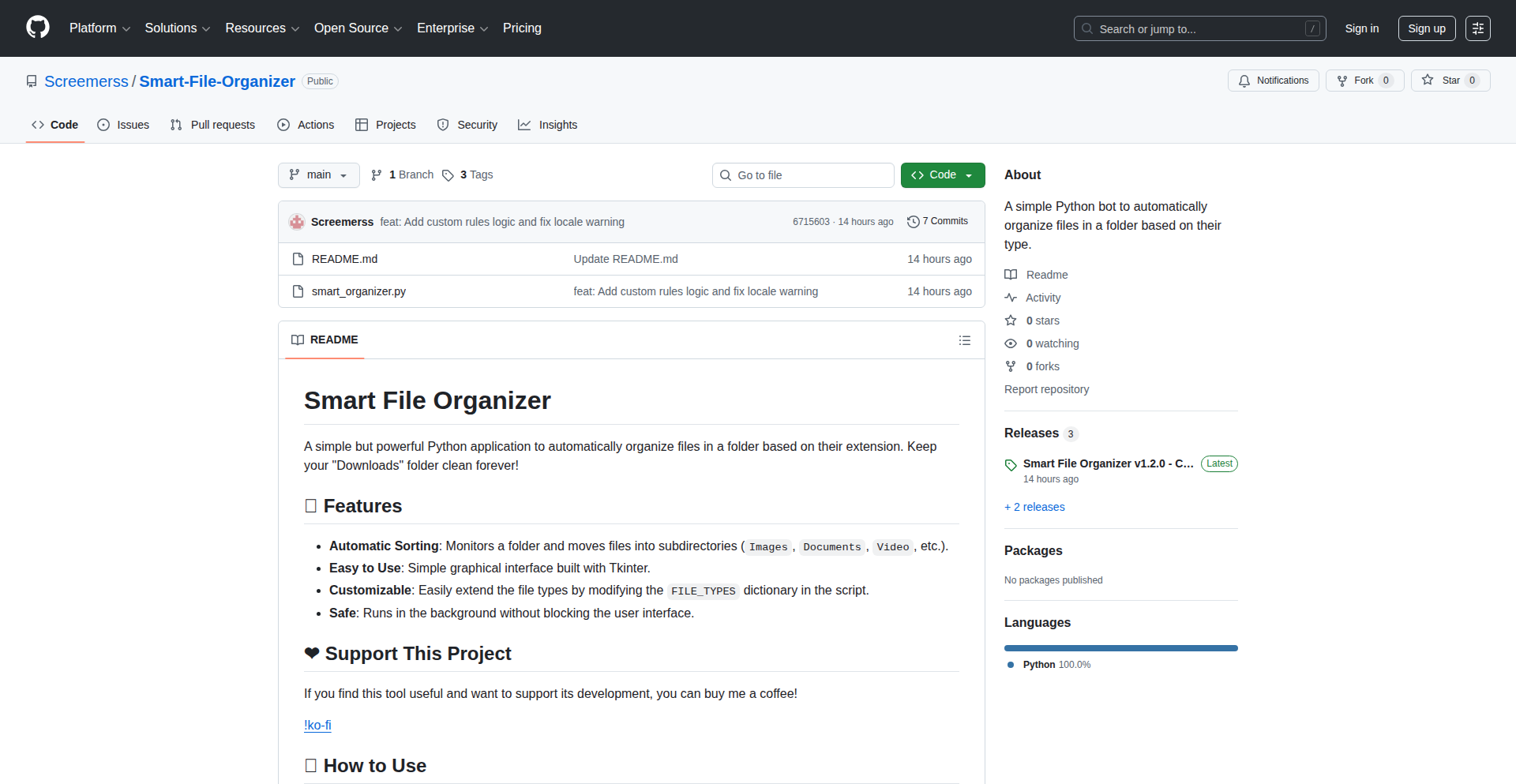Click the Go to file search field
The height and width of the screenshot is (784, 1516).
(803, 175)
